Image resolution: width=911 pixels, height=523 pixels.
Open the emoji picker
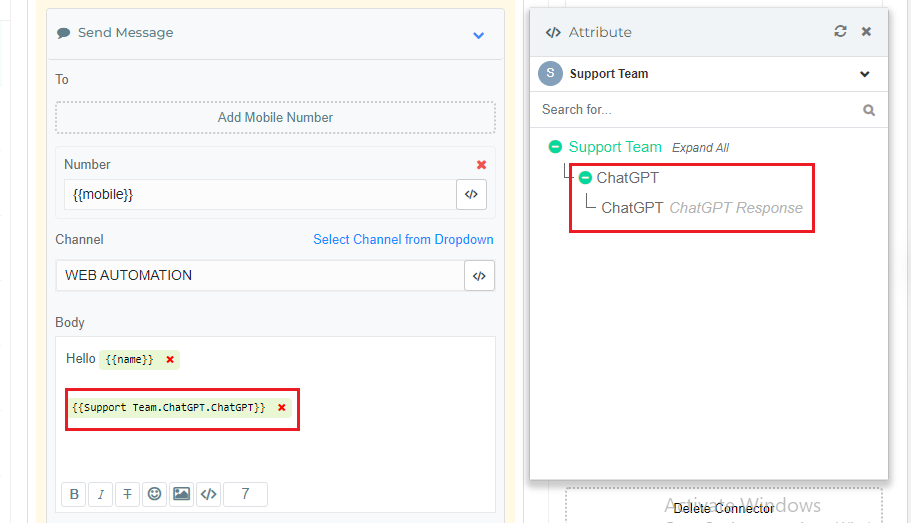154,494
